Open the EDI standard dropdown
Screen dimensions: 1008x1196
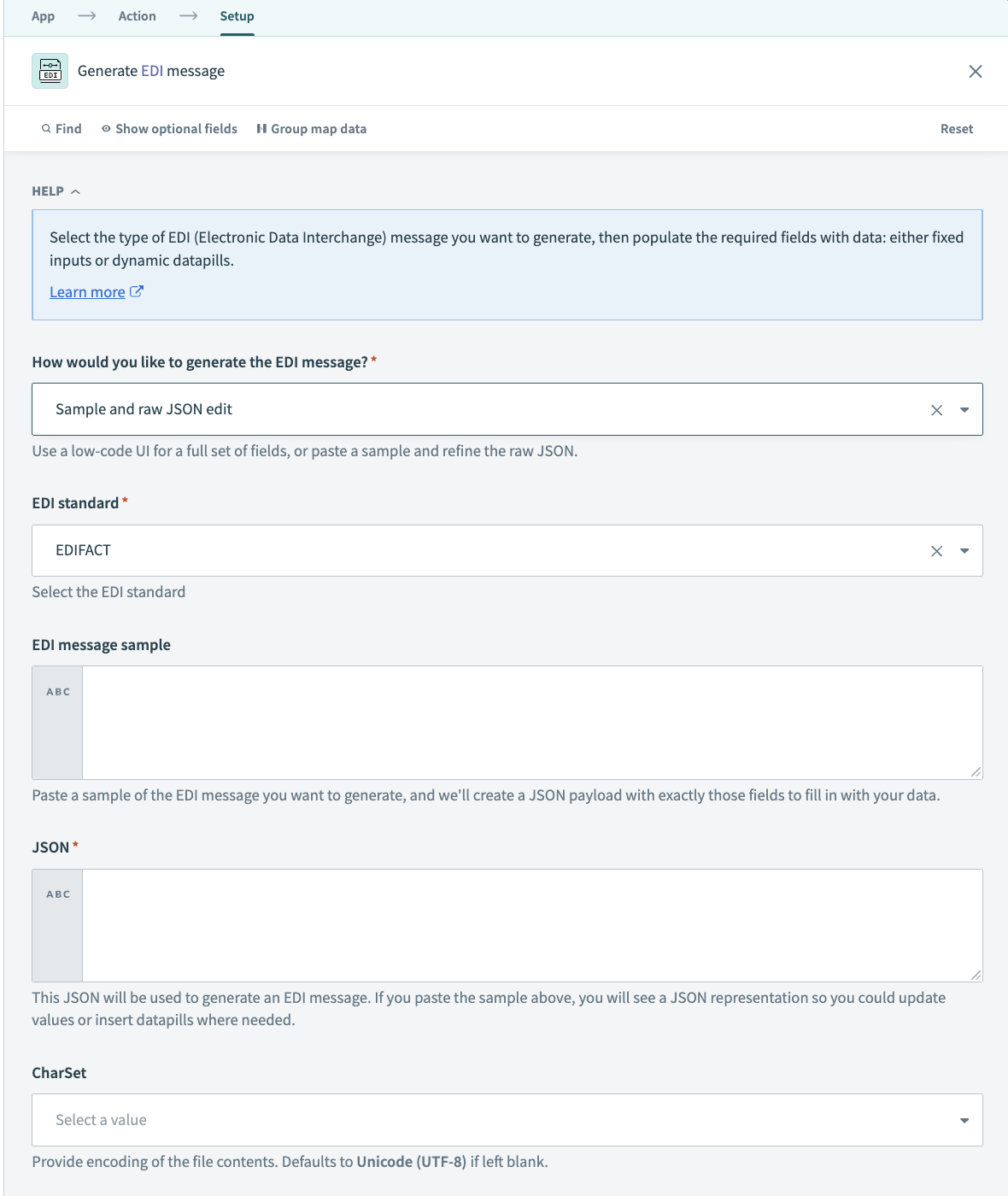pos(964,550)
